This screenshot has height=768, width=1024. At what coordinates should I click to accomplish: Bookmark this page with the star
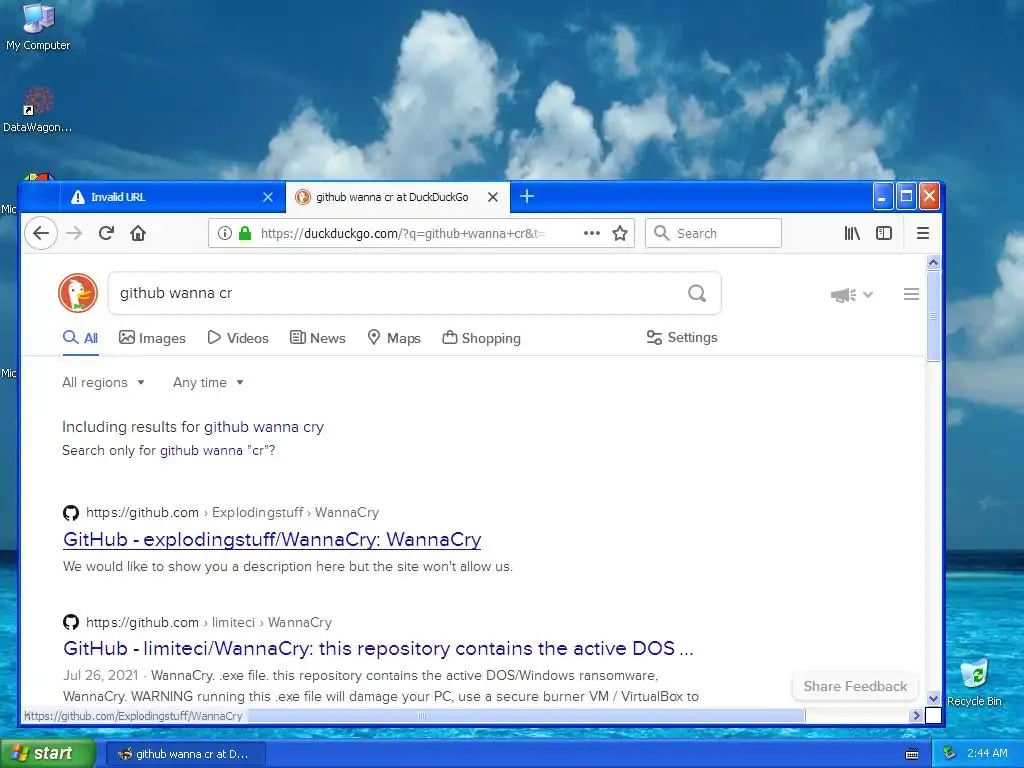coord(620,233)
